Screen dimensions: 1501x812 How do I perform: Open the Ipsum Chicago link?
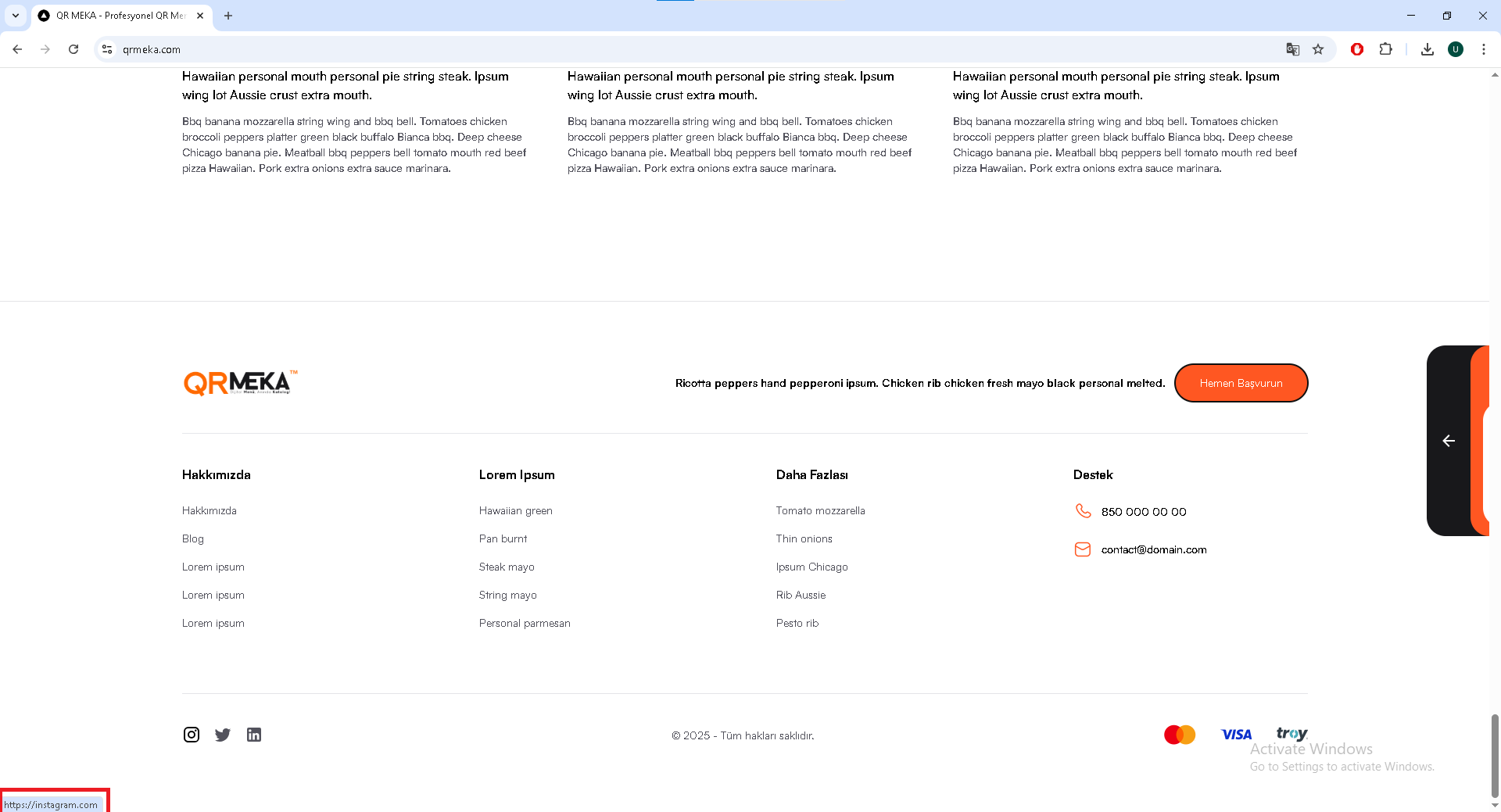click(x=812, y=567)
